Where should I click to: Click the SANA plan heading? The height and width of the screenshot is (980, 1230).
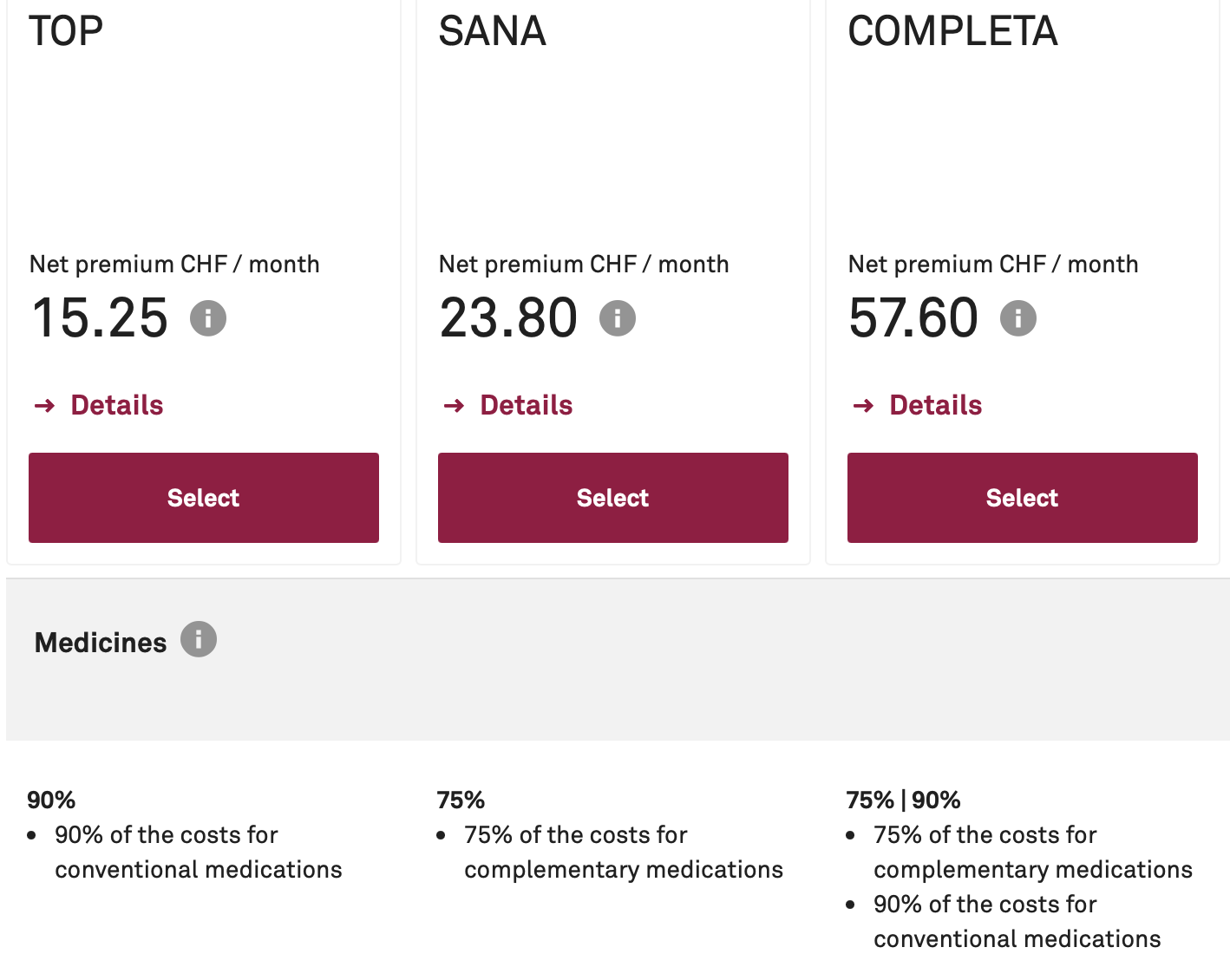click(492, 31)
